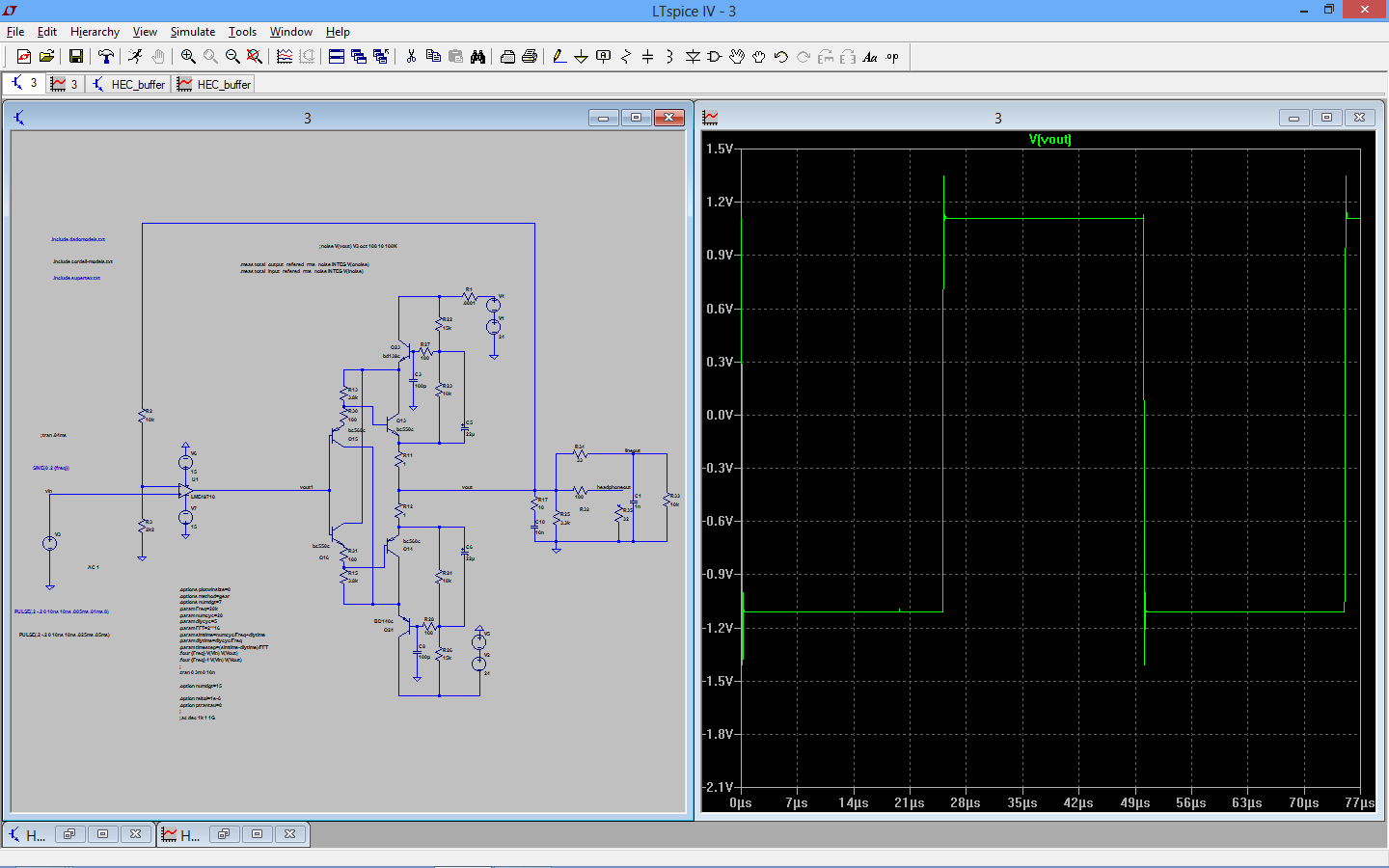Create a new schematic with toolbar icon
Viewport: 1389px width, 868px height.
click(24, 57)
